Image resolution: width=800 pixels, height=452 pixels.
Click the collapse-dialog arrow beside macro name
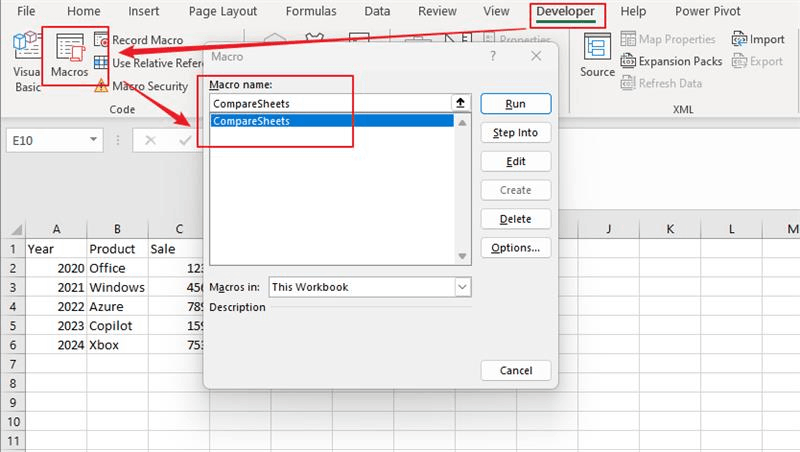click(x=460, y=103)
